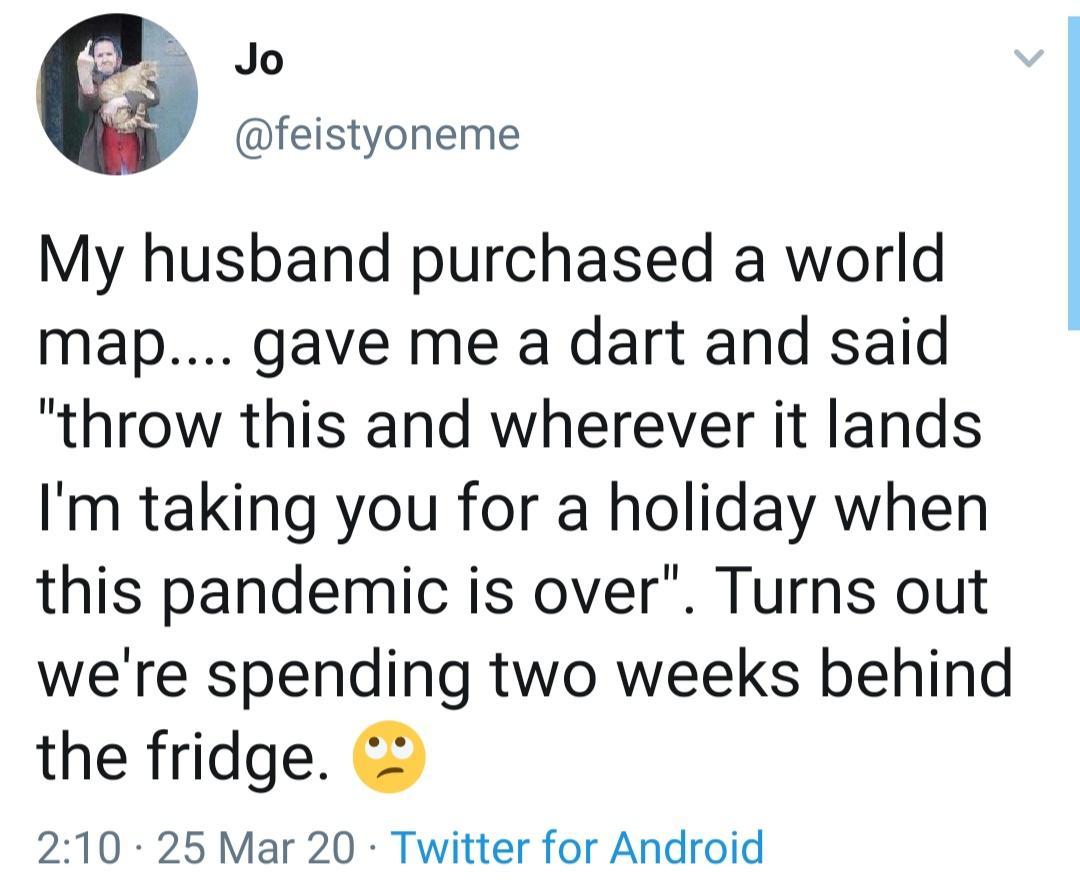Screen dimensions: 1080x892
Task: Click the eye-roll emoji in the tweet
Action: [389, 759]
